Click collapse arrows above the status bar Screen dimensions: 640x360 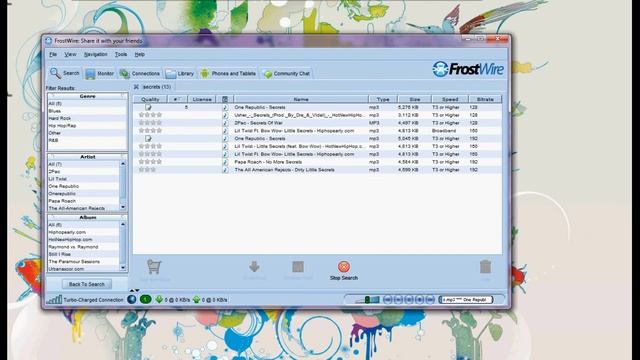pos(135,291)
